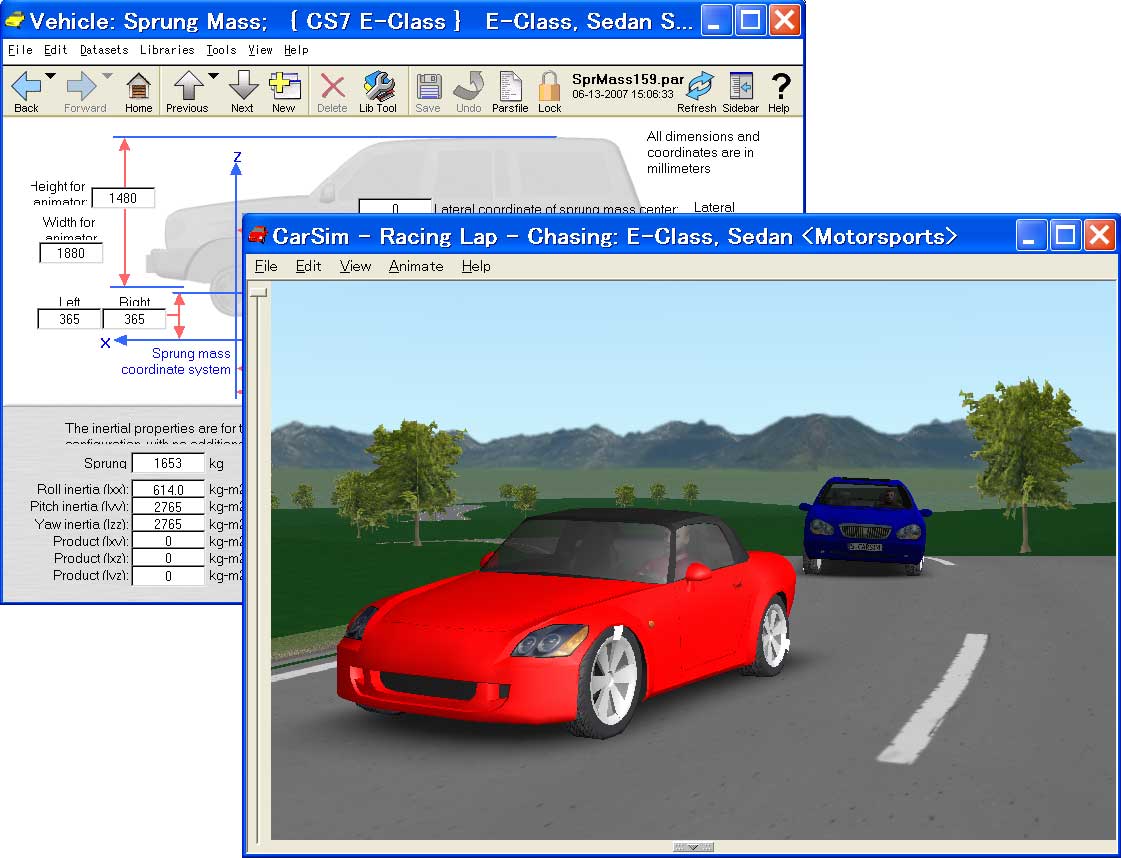Image resolution: width=1121 pixels, height=858 pixels.
Task: Open Help question mark in toolbar
Action: click(x=781, y=87)
